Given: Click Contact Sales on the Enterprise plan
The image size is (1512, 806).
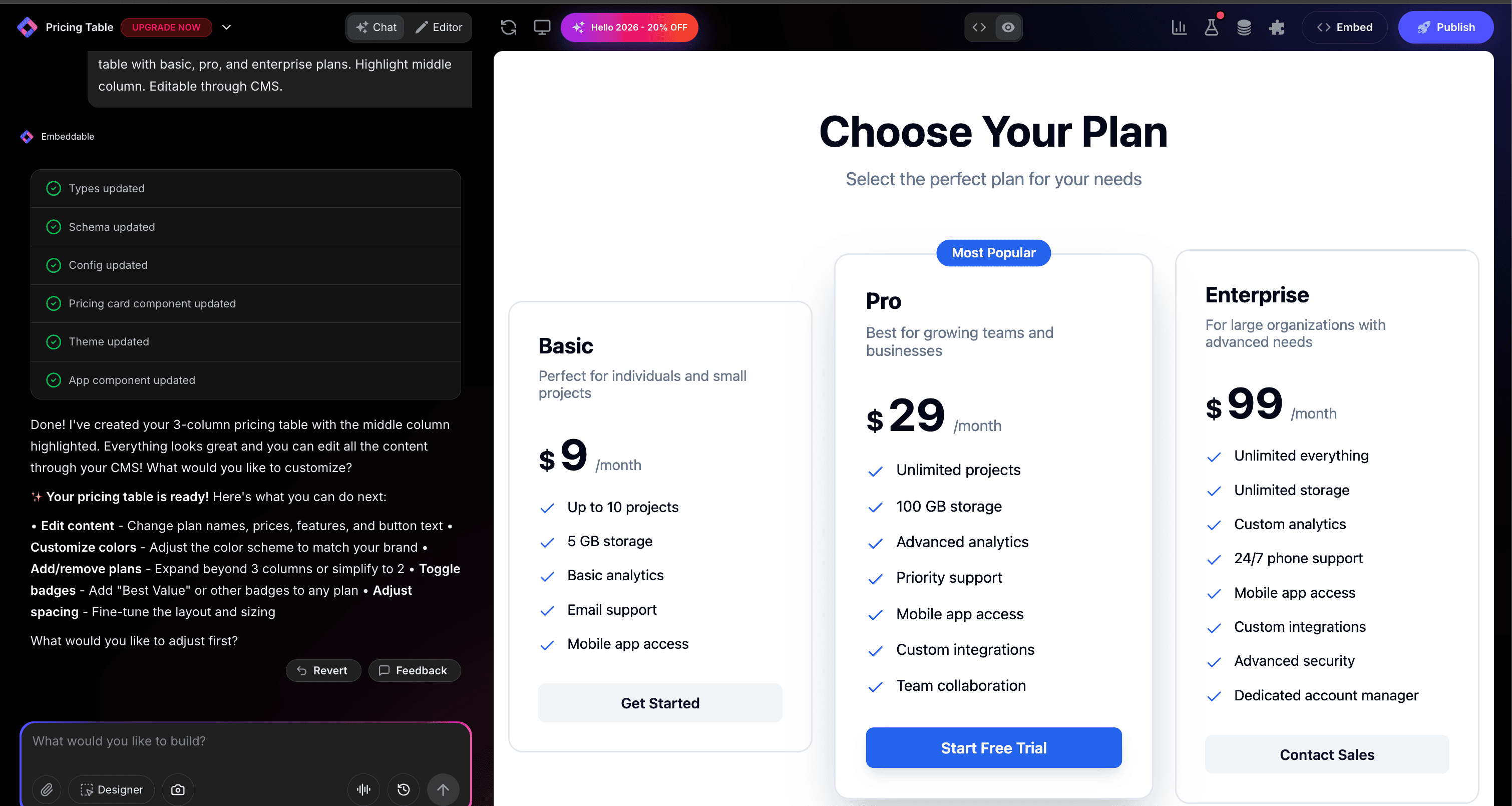Looking at the screenshot, I should [x=1326, y=755].
